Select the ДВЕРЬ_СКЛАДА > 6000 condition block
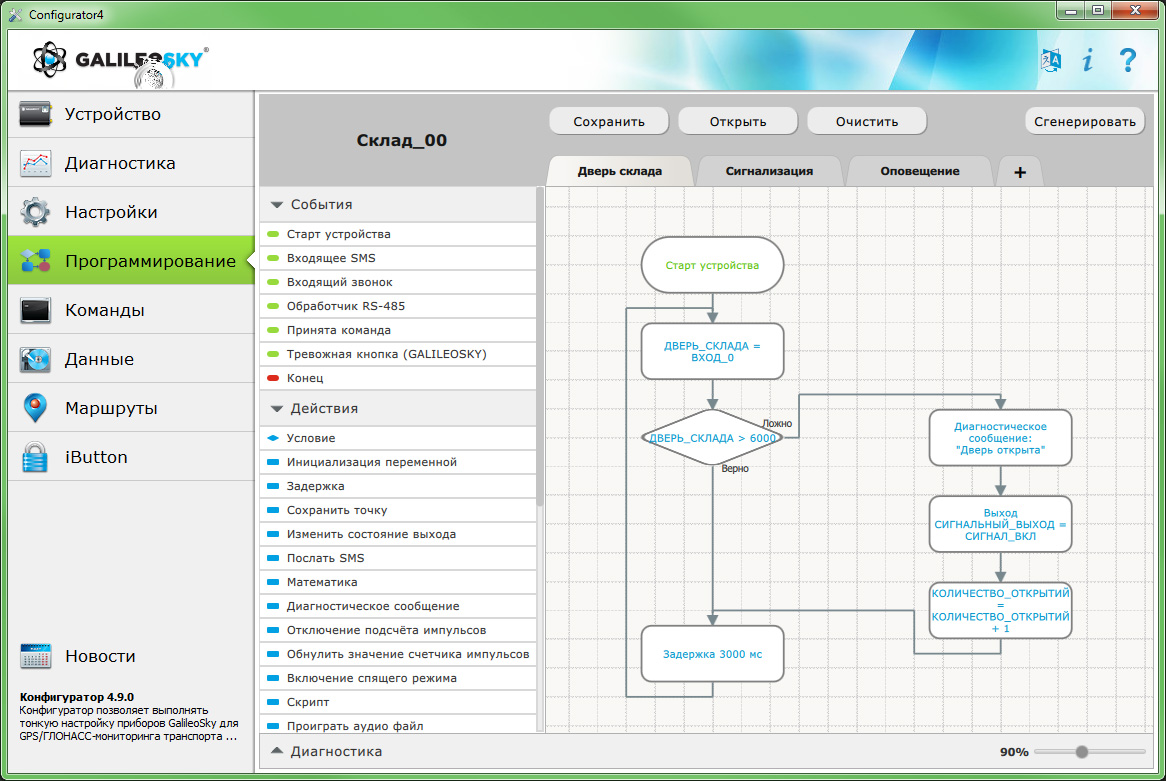This screenshot has height=781, width=1166. (712, 437)
